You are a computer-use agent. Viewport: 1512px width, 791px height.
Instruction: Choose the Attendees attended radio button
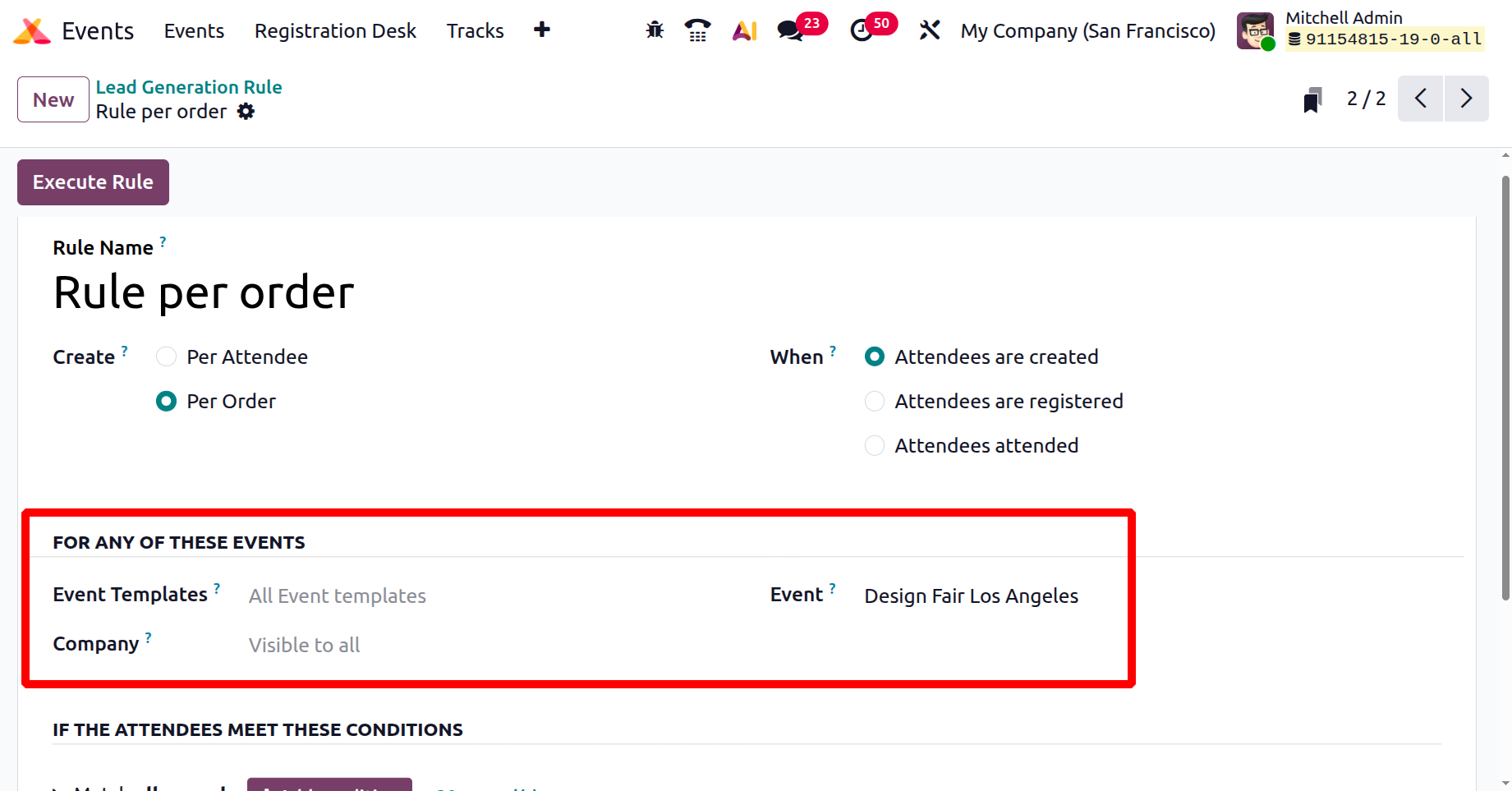[875, 445]
